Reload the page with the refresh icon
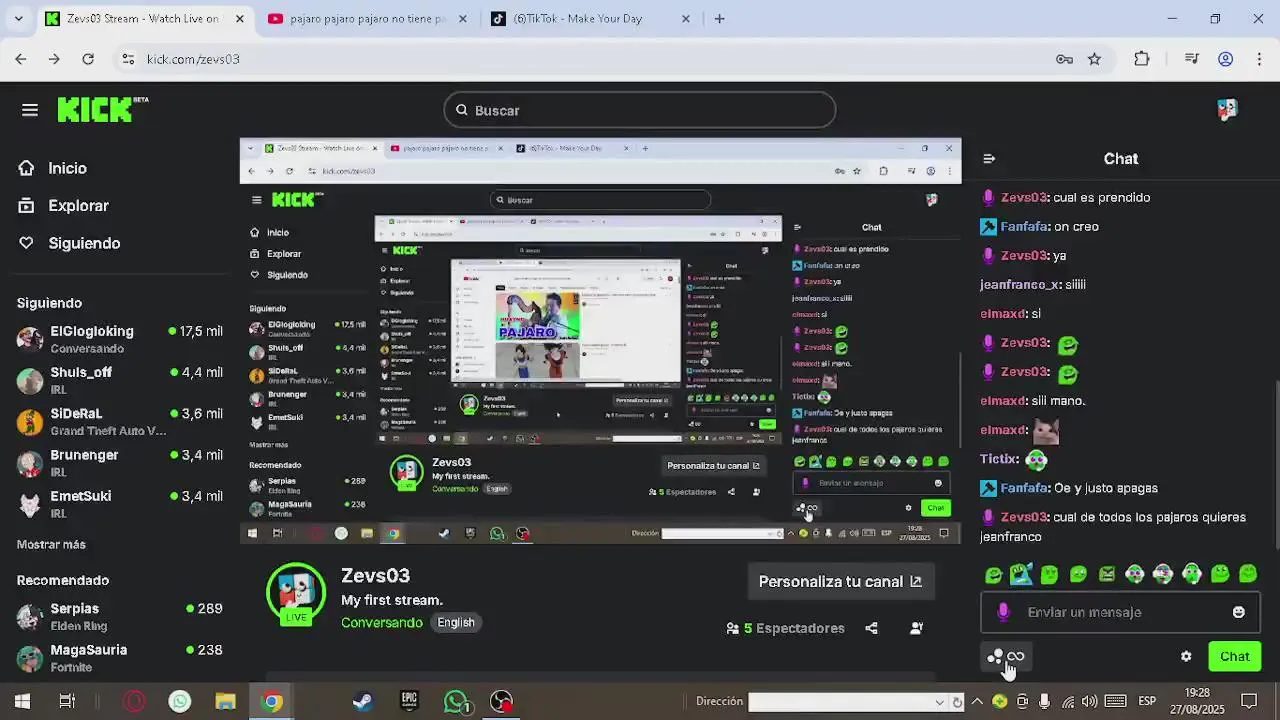1280x720 pixels. coord(88,59)
